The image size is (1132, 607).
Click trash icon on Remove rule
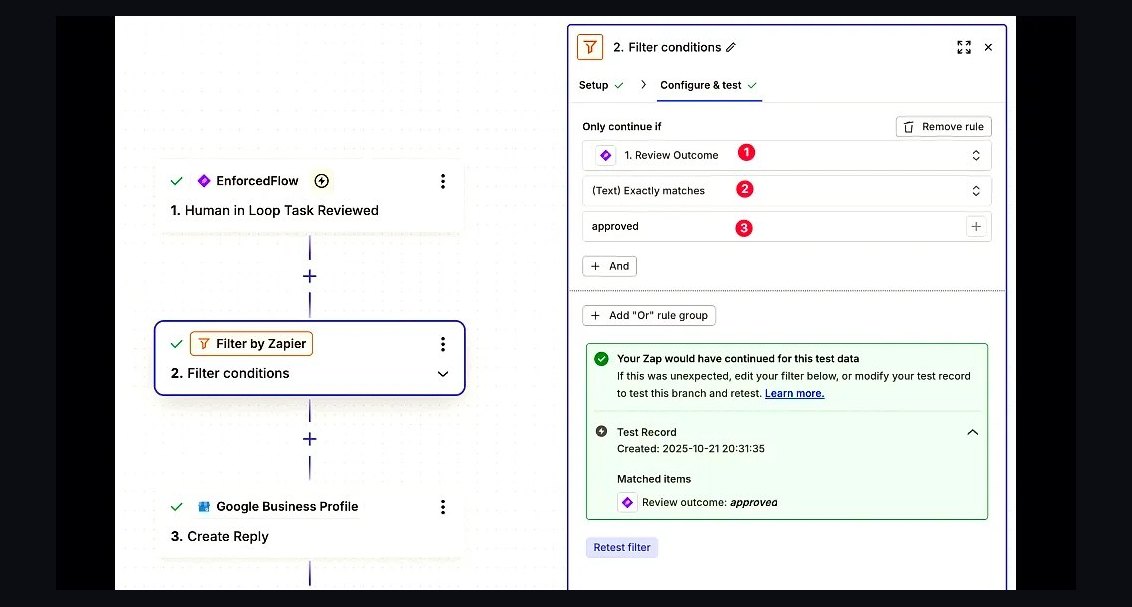pyautogui.click(x=908, y=127)
